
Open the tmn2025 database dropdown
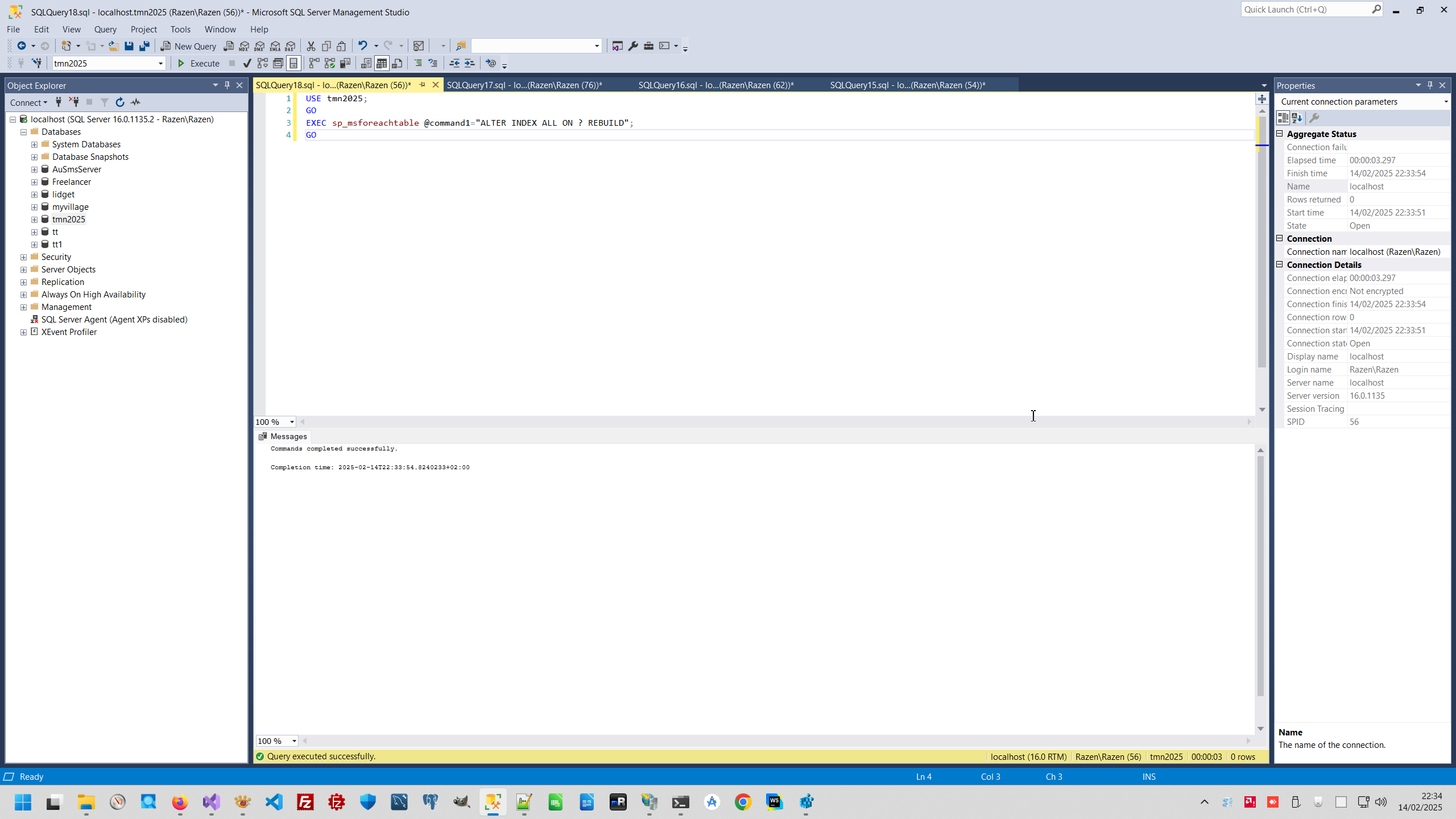click(160, 63)
